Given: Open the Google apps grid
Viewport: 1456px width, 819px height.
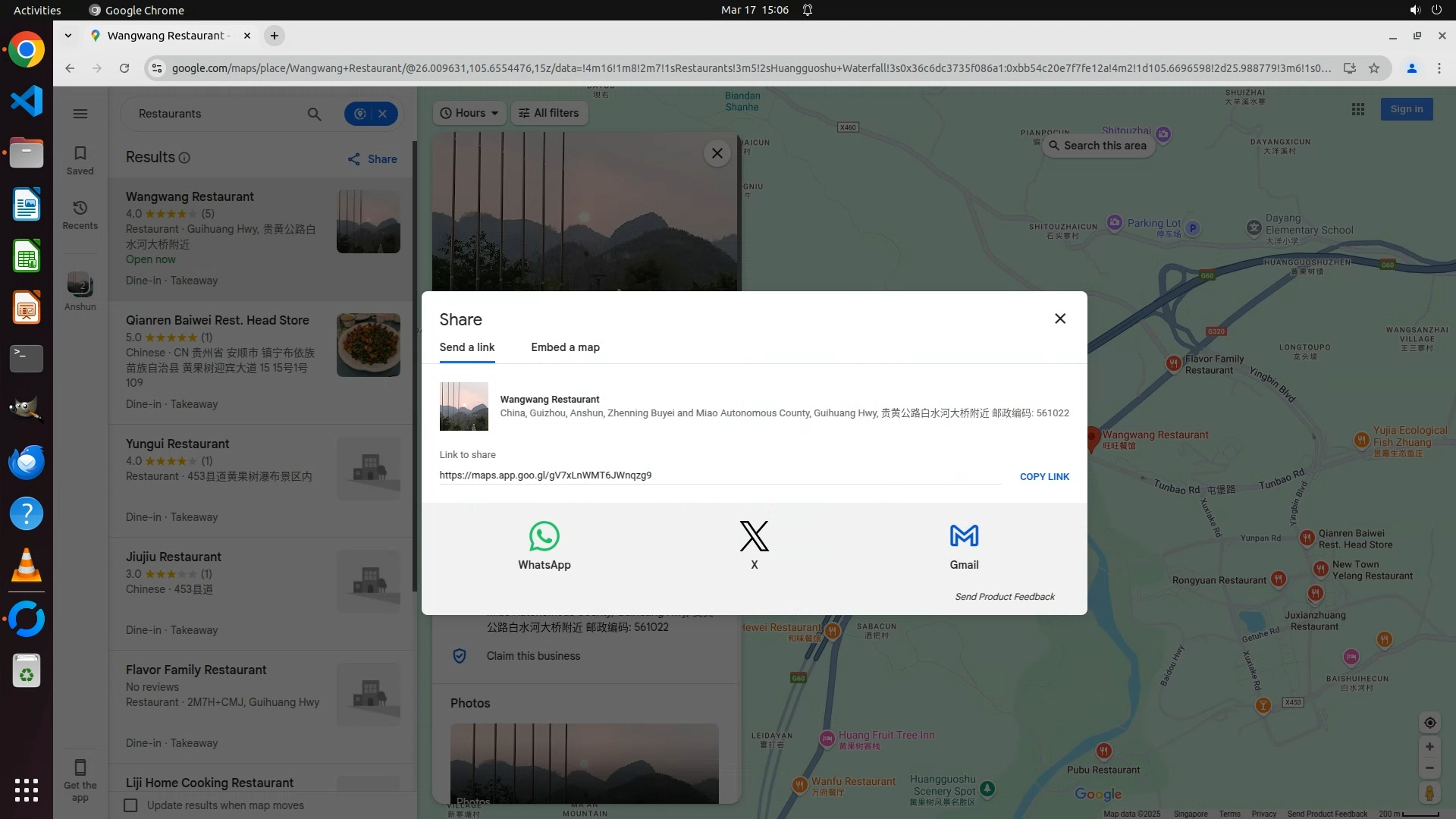Looking at the screenshot, I should point(1358,109).
